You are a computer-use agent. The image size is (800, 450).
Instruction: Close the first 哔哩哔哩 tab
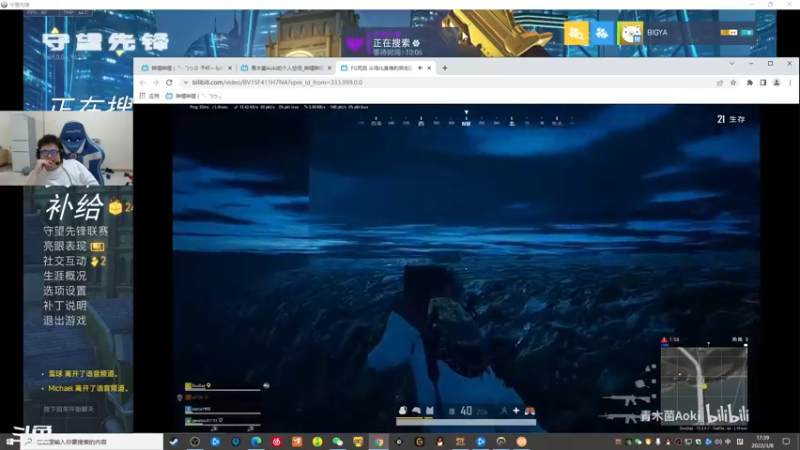click(230, 68)
